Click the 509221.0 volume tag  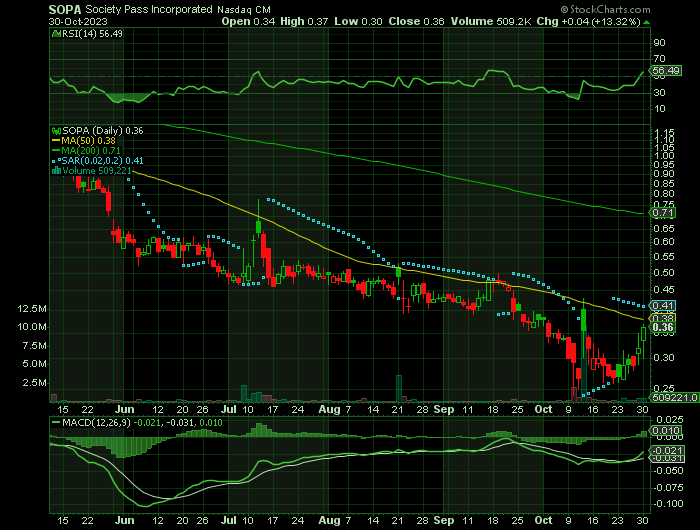click(x=675, y=397)
